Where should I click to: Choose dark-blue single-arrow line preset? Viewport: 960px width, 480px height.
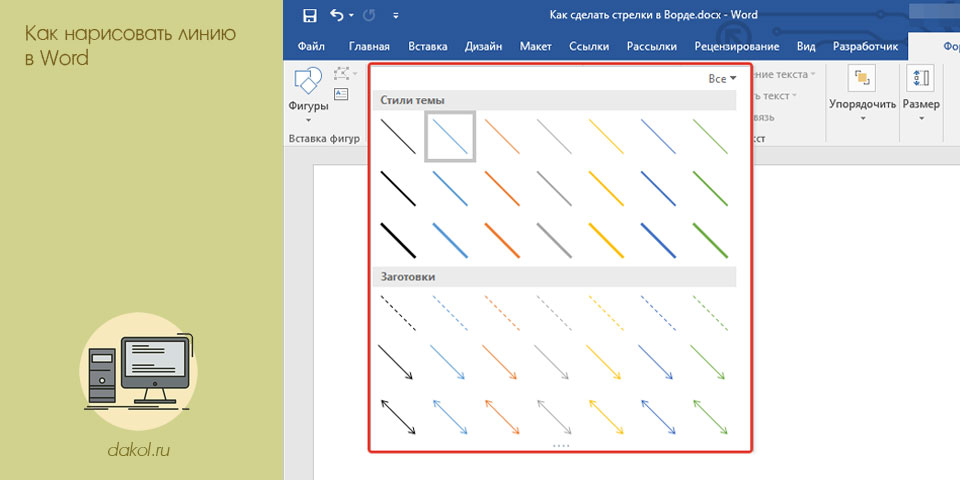[x=656, y=362]
